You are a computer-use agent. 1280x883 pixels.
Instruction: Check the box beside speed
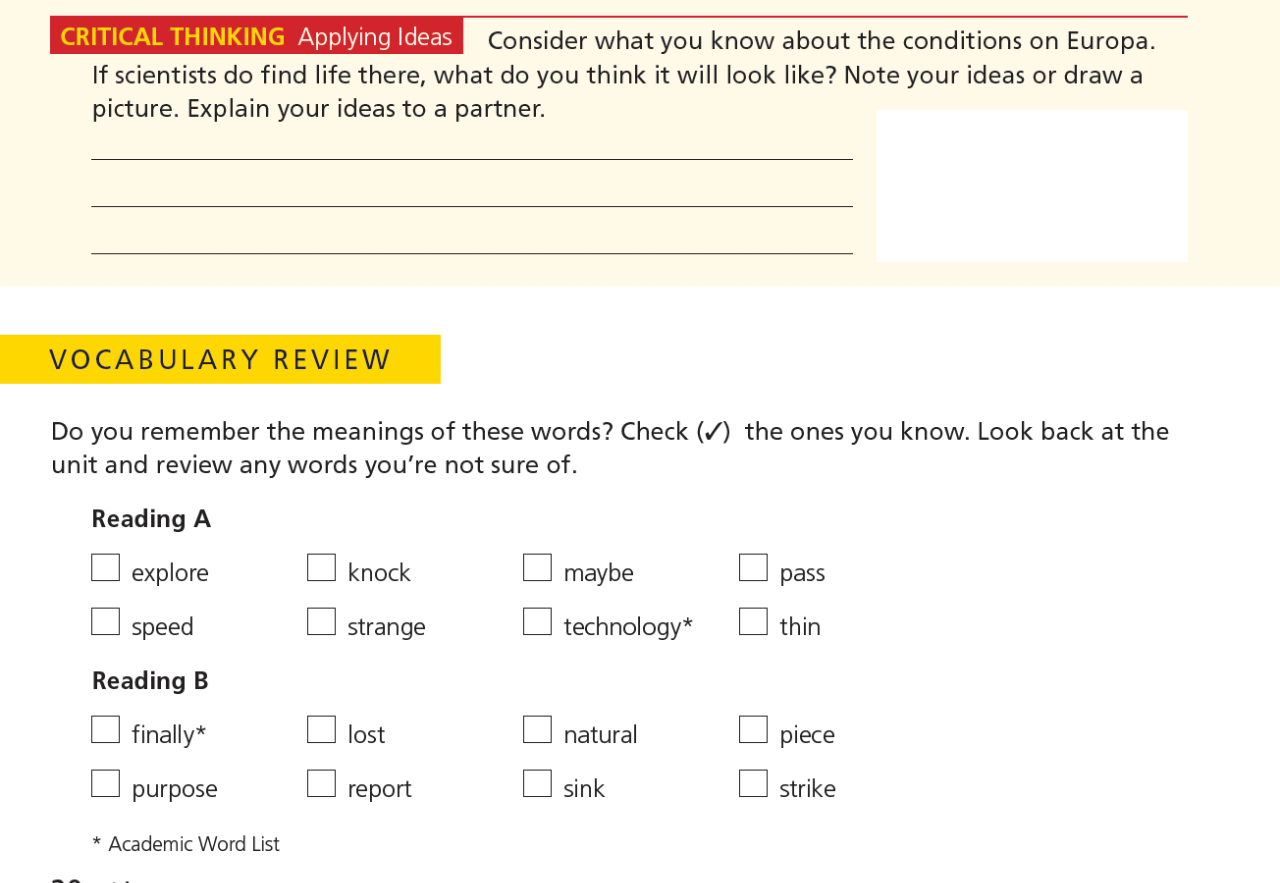pos(105,622)
